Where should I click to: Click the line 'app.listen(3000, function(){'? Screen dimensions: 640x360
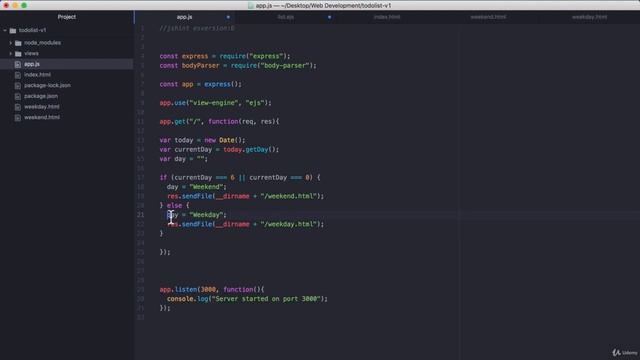212,290
